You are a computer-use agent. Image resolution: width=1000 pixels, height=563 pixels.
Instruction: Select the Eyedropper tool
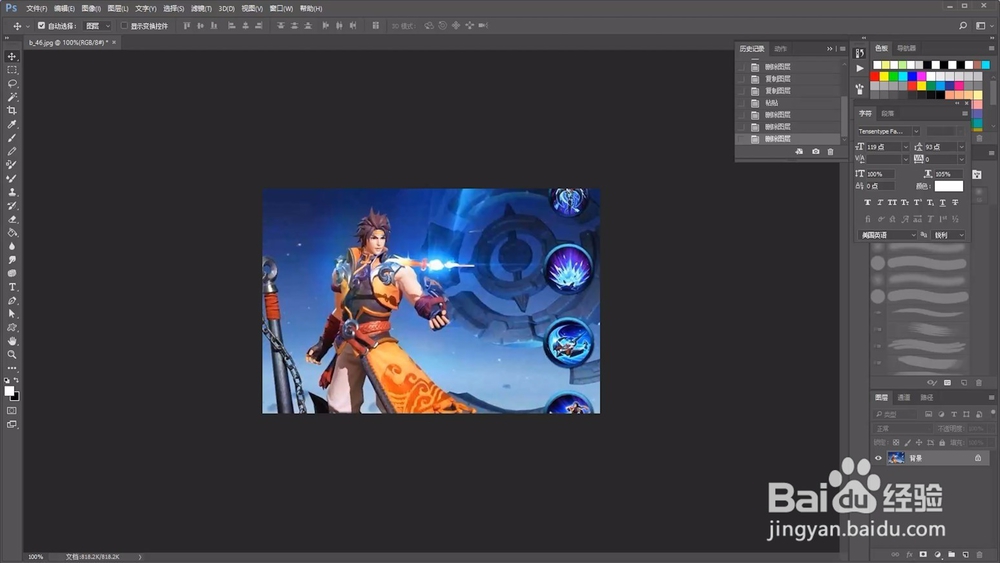point(11,124)
